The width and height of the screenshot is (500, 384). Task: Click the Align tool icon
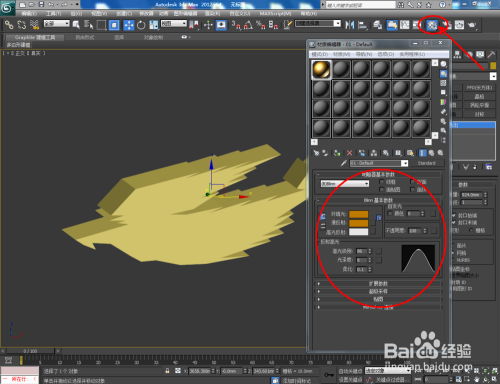point(362,25)
